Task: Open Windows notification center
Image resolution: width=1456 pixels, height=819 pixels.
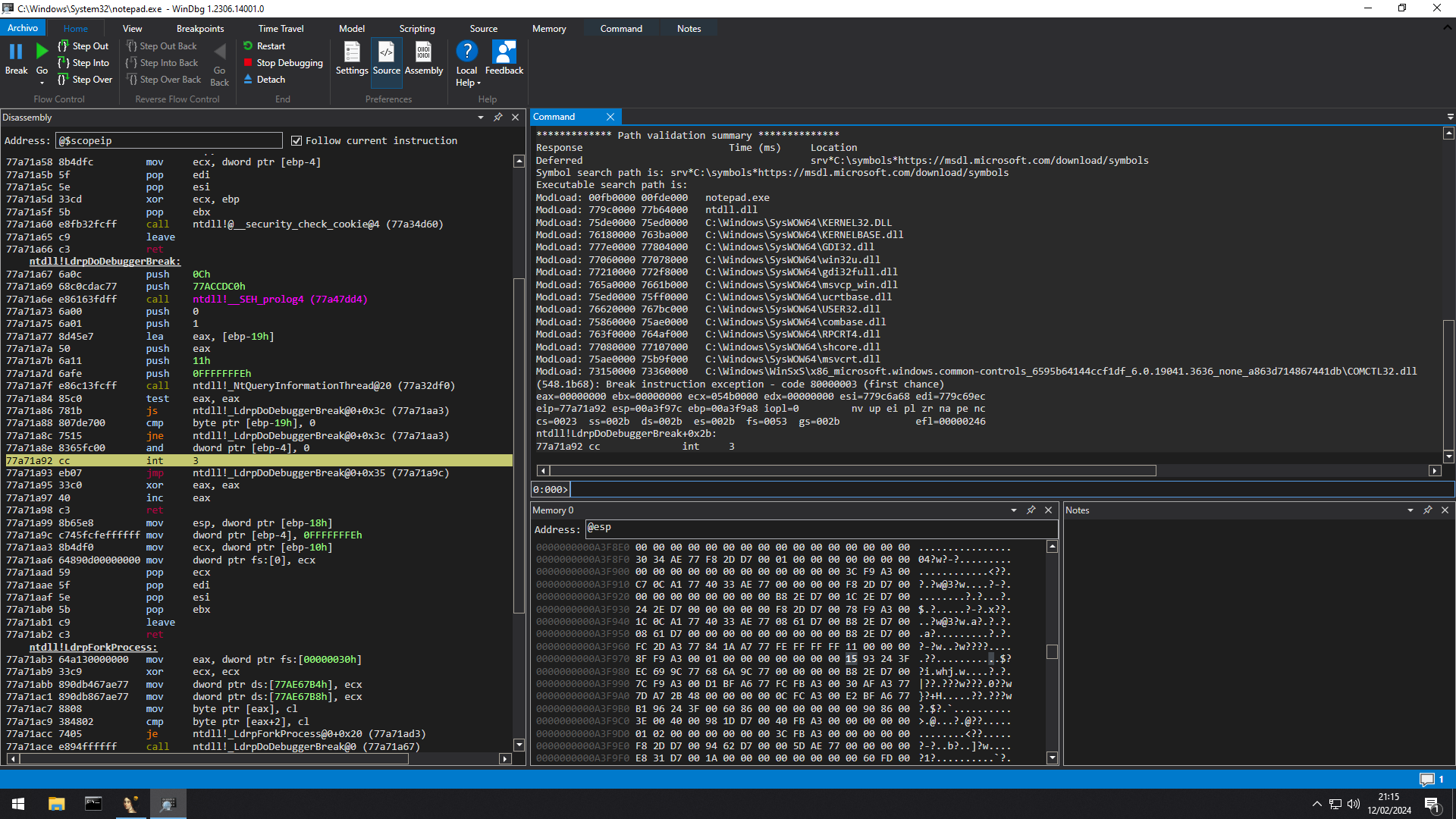Action: [x=1432, y=804]
